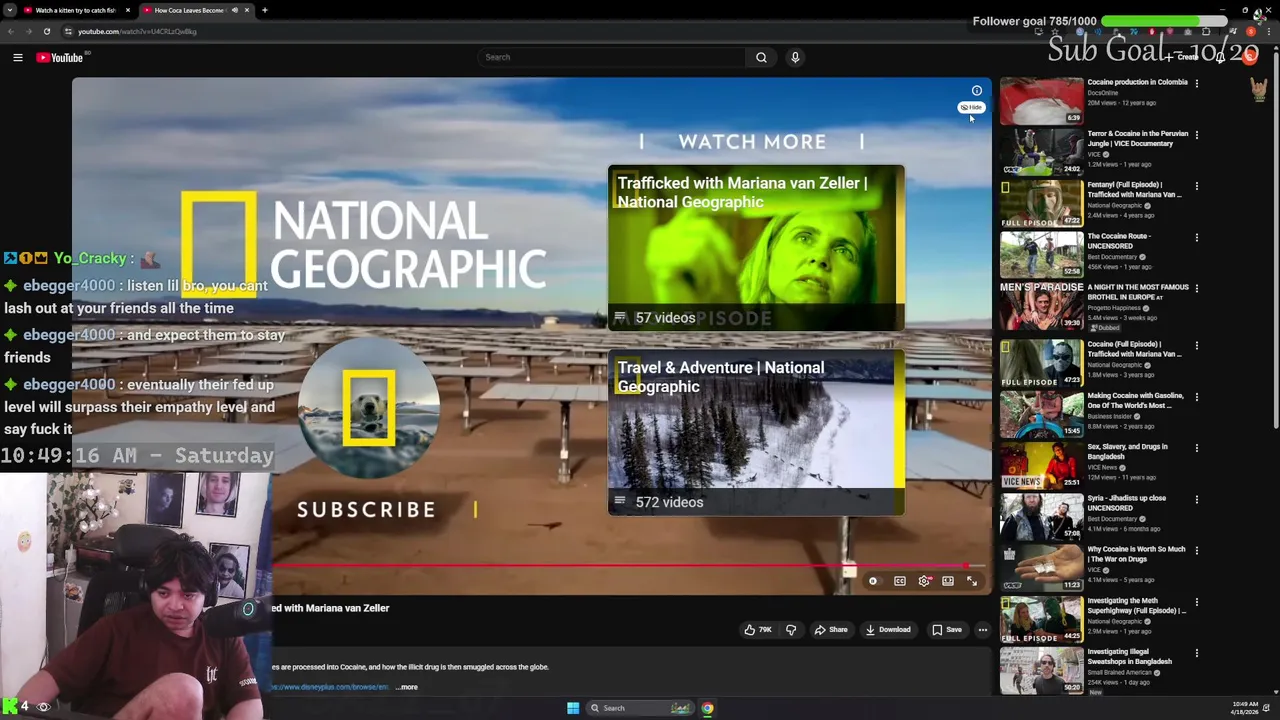Go to the YouTube home logo
1280x720 pixels.
tap(60, 57)
